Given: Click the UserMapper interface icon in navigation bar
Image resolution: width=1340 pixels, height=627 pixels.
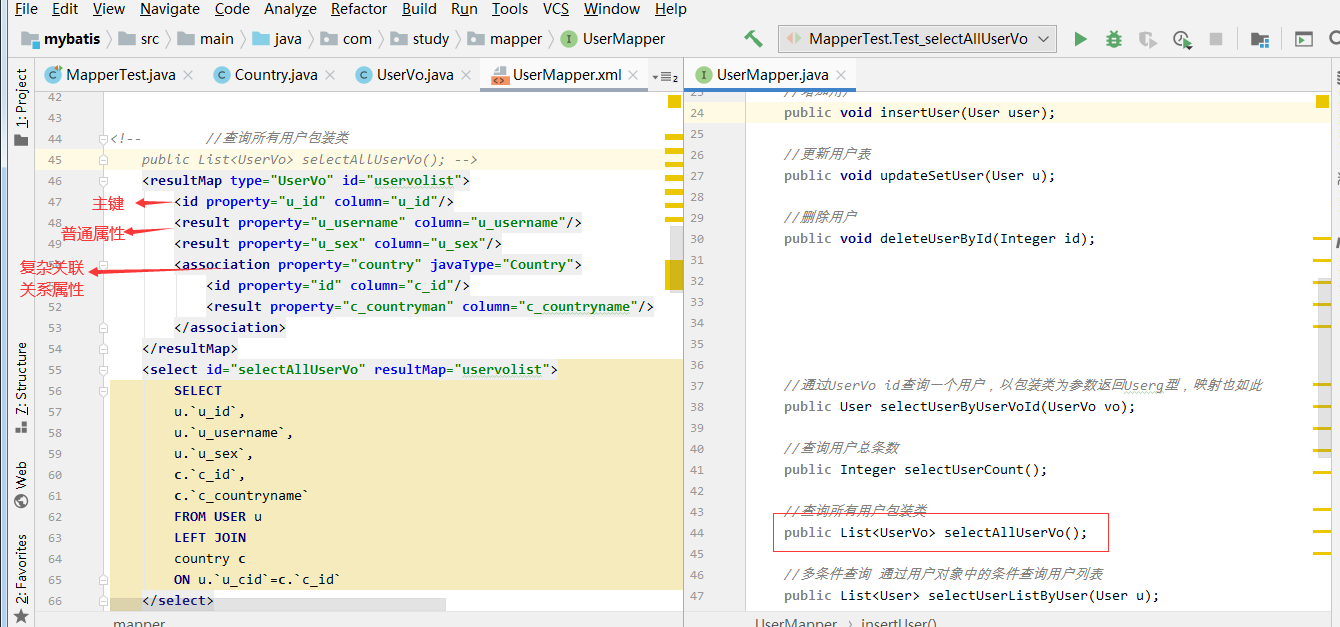Looking at the screenshot, I should click(x=569, y=39).
